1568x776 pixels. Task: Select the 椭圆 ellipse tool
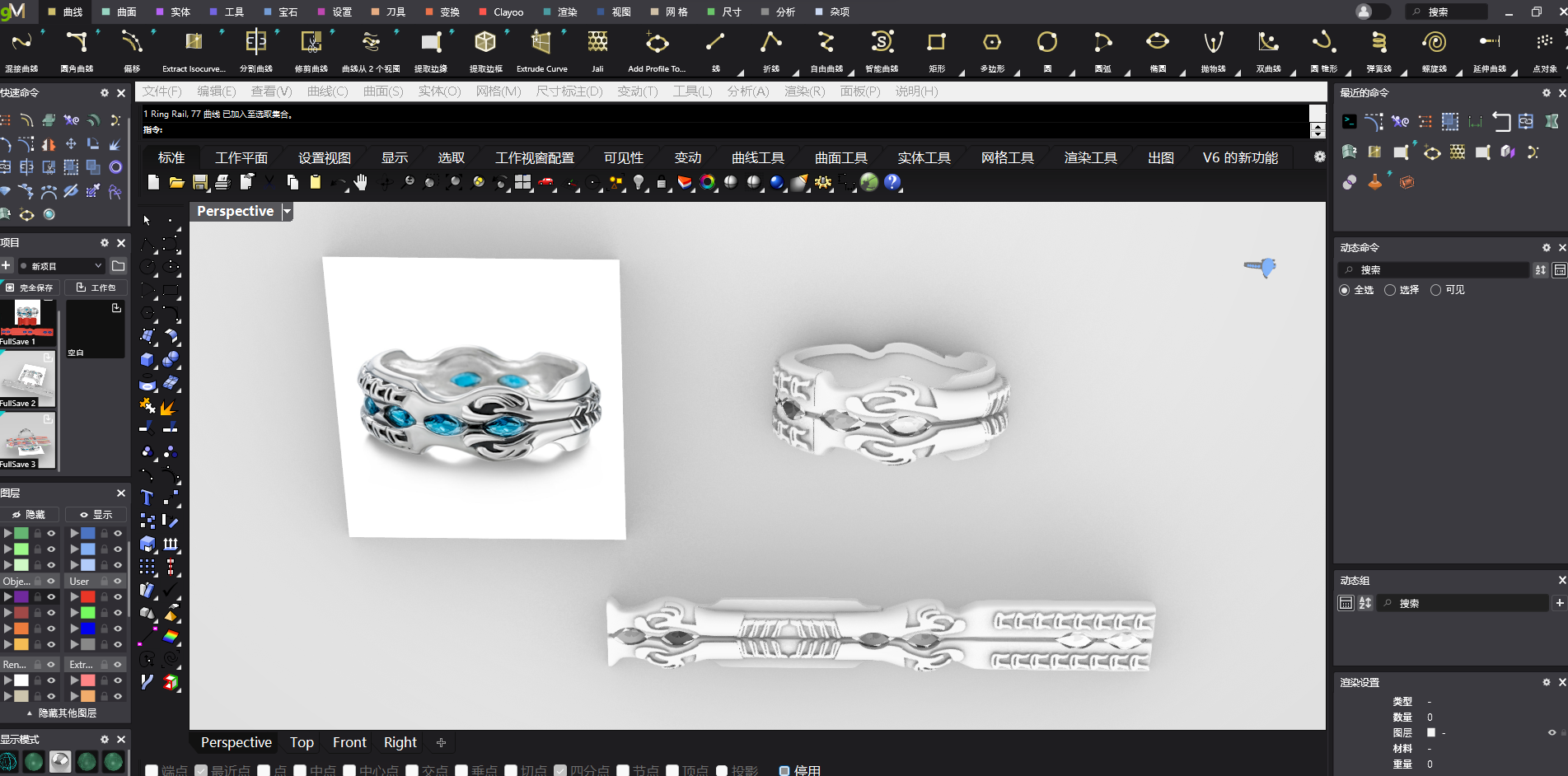pyautogui.click(x=1158, y=43)
